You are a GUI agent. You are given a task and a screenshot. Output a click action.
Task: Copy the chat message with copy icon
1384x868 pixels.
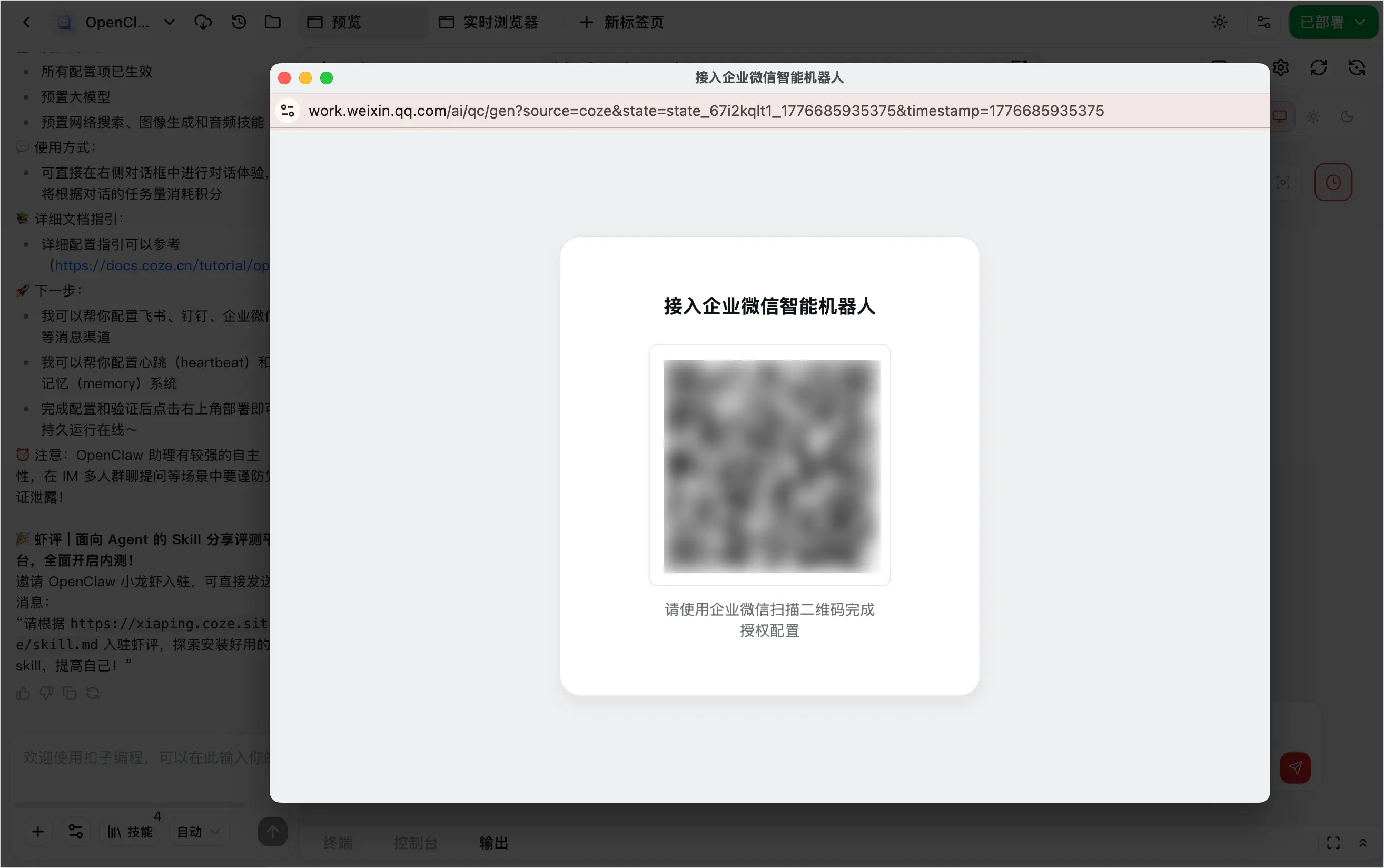(70, 694)
